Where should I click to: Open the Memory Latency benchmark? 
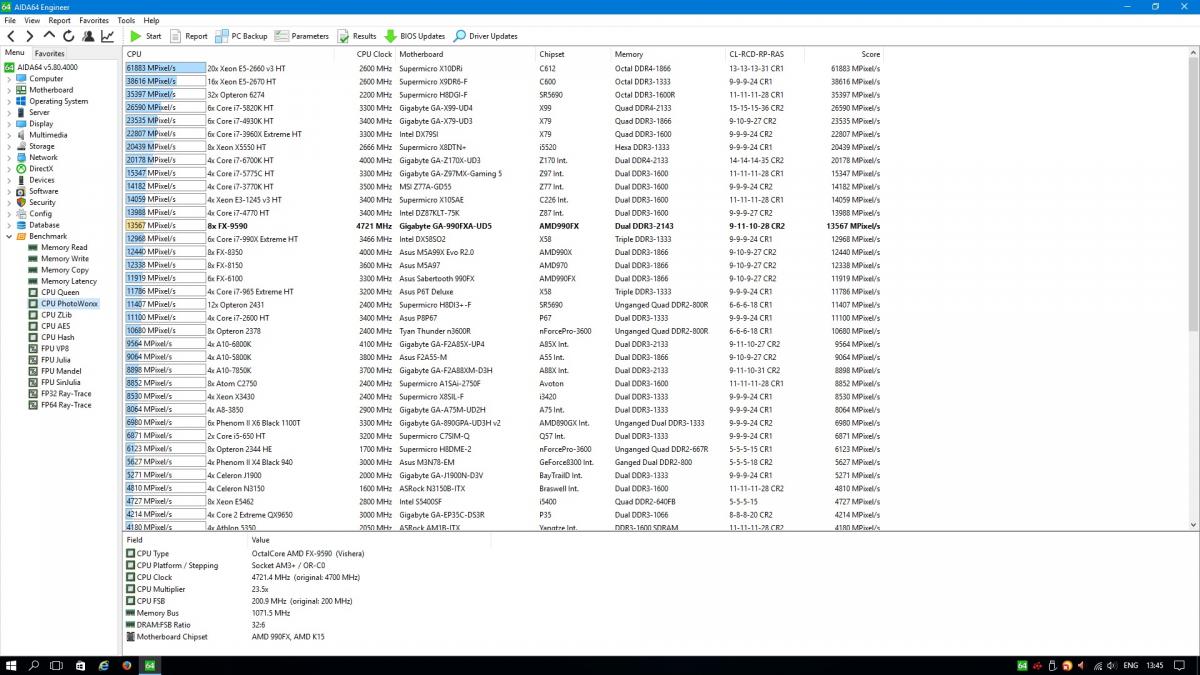click(x=68, y=281)
